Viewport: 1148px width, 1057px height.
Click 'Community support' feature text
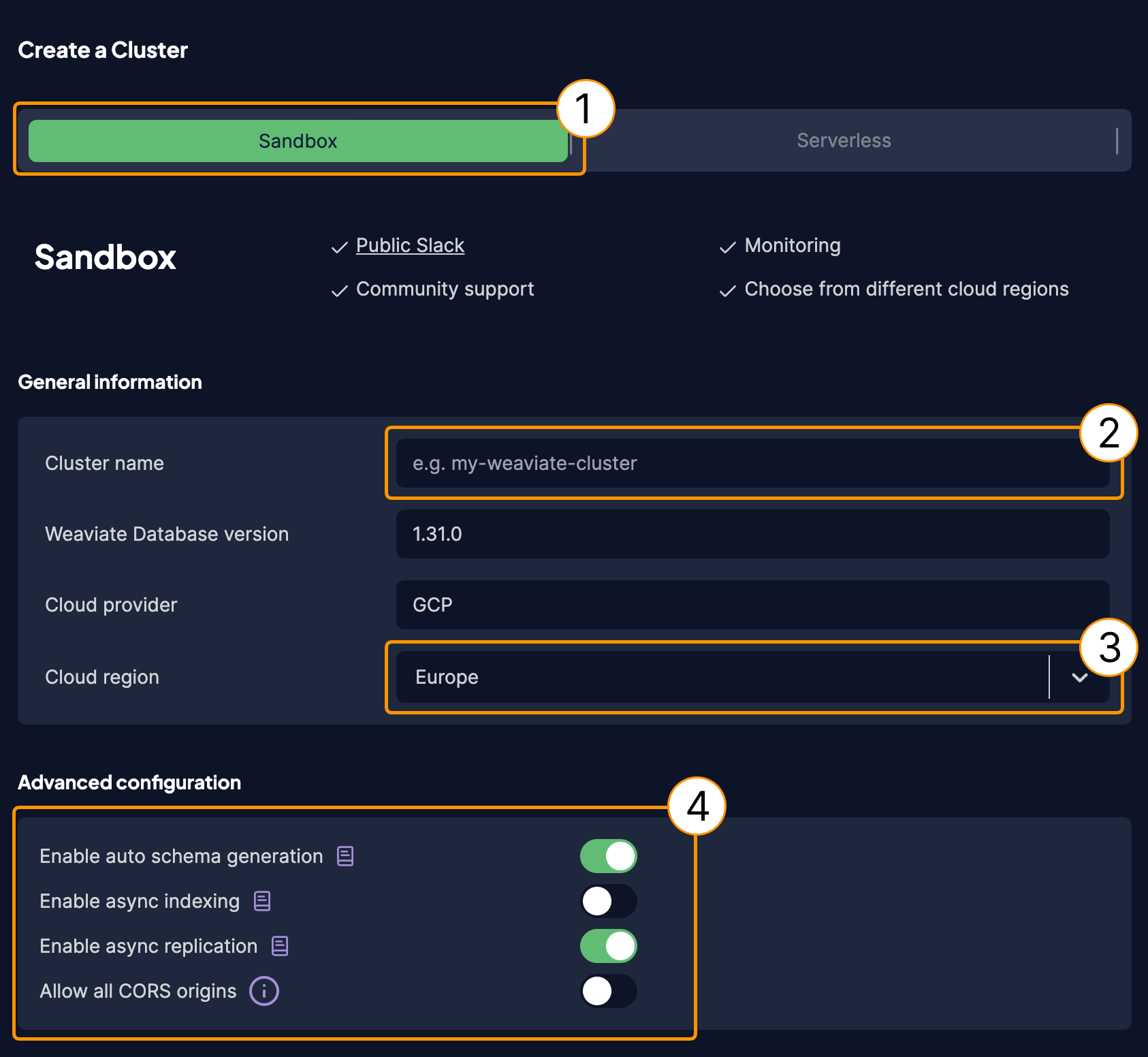445,289
